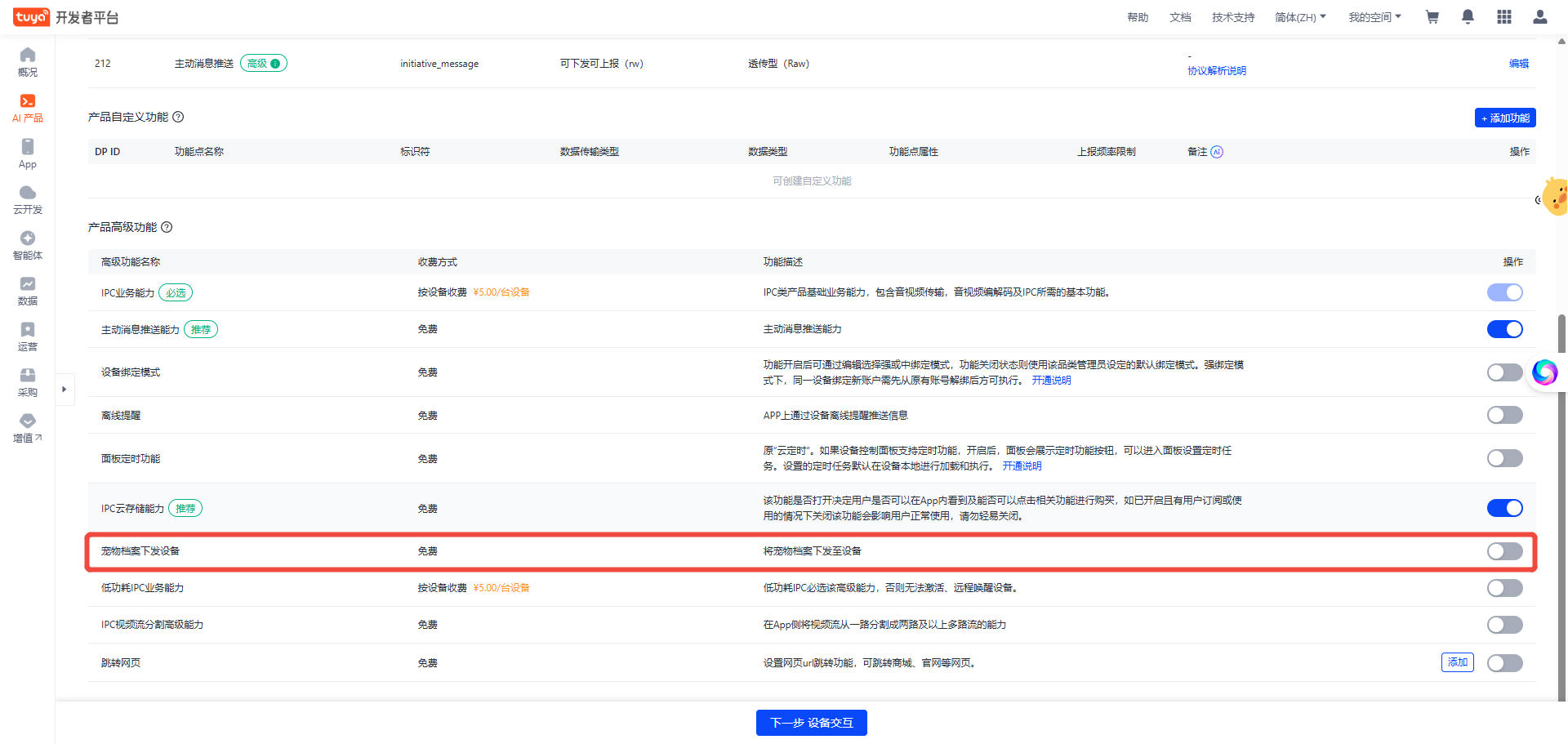Turn on the 离线提醒 switch
Screen dimensions: 1568x744
coord(1504,415)
